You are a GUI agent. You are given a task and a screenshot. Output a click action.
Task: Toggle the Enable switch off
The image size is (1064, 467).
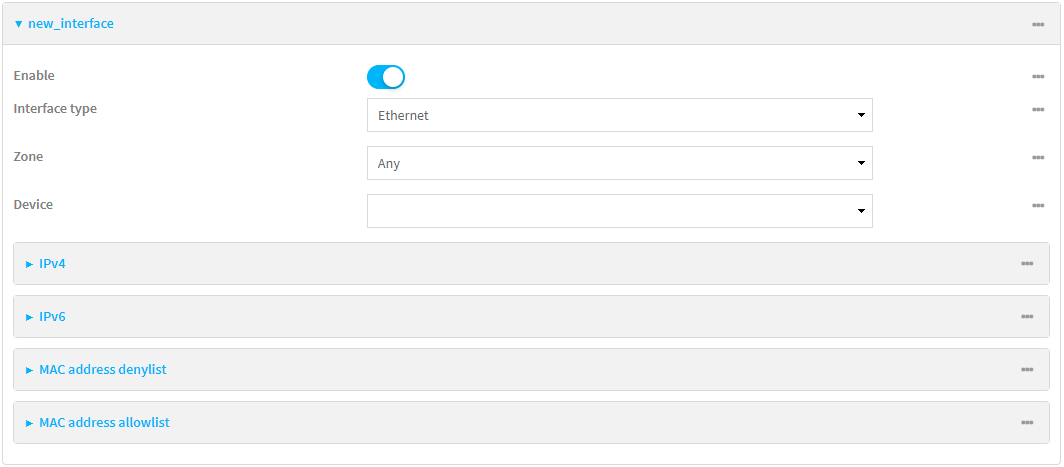pos(386,77)
